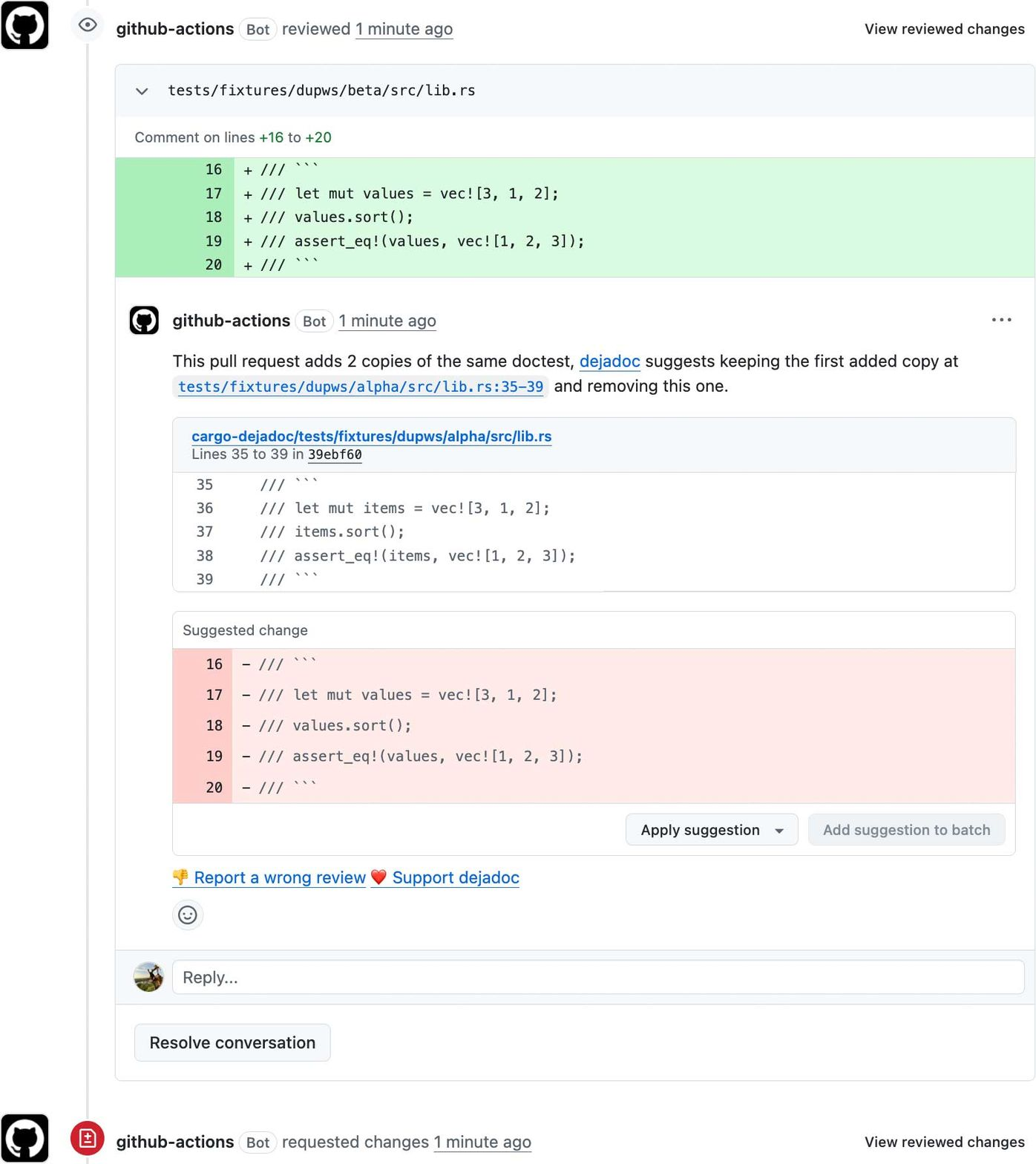View reviewed changes for the requested-changes review
Image resolution: width=1036 pixels, height=1164 pixels.
click(x=944, y=1142)
